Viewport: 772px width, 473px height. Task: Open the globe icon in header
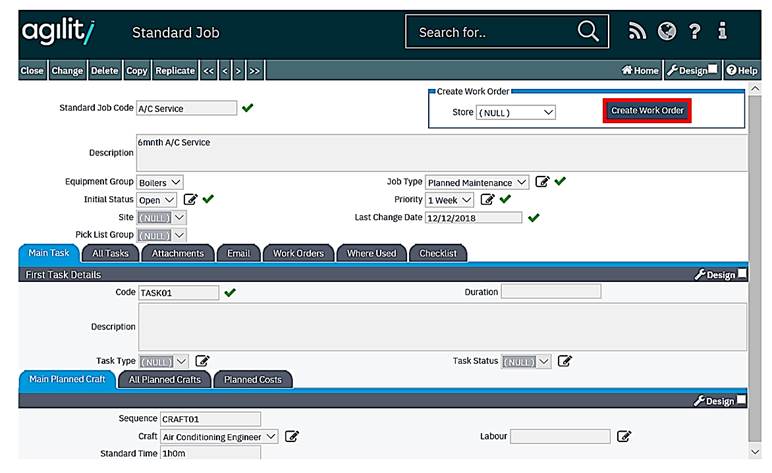tap(666, 32)
